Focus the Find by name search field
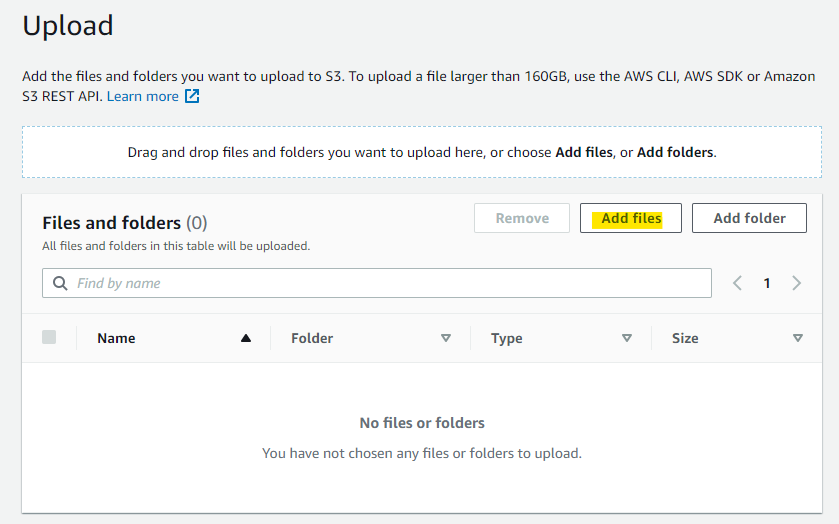 click(x=390, y=283)
